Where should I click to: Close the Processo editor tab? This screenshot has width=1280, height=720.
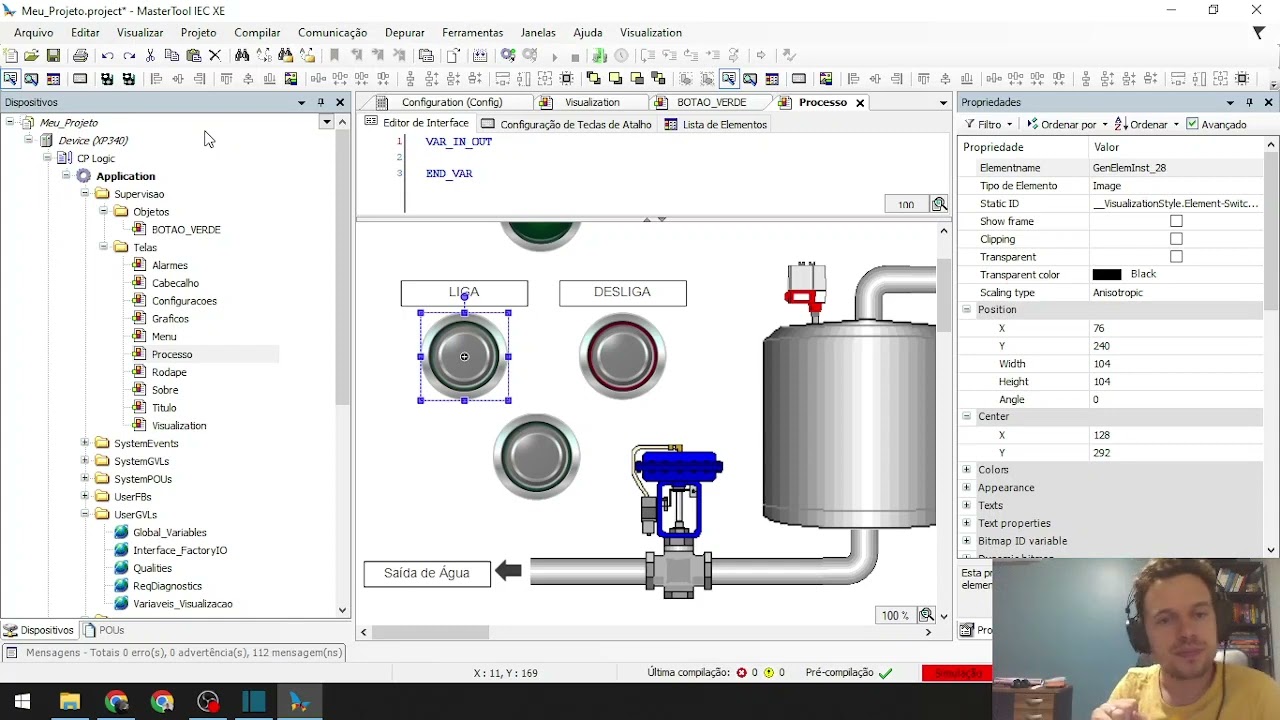point(859,102)
